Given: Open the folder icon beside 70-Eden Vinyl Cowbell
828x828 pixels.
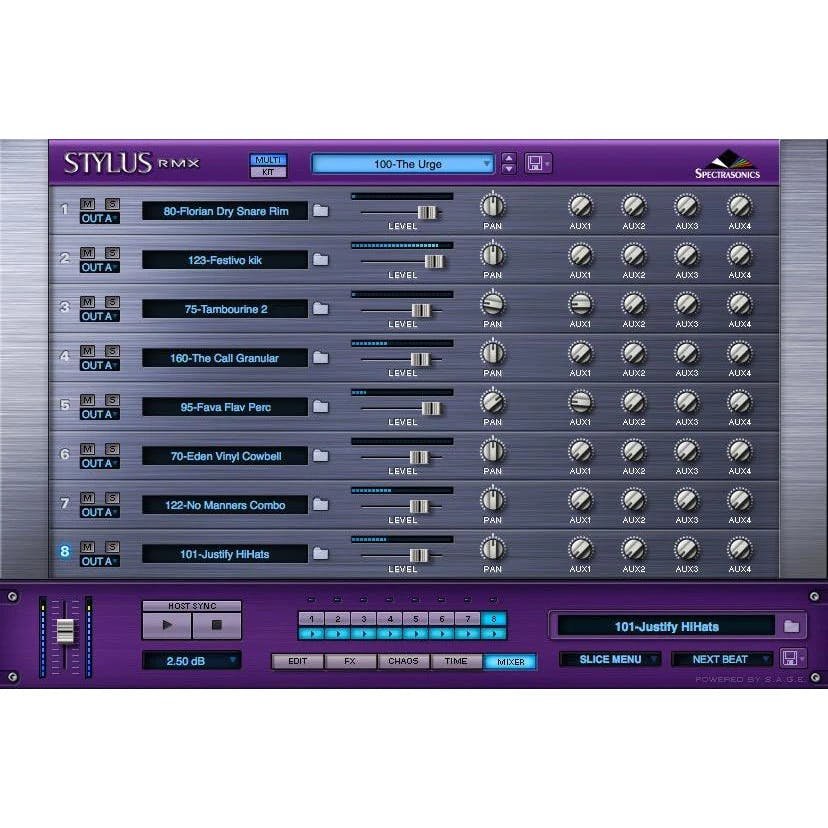Looking at the screenshot, I should 321,456.
